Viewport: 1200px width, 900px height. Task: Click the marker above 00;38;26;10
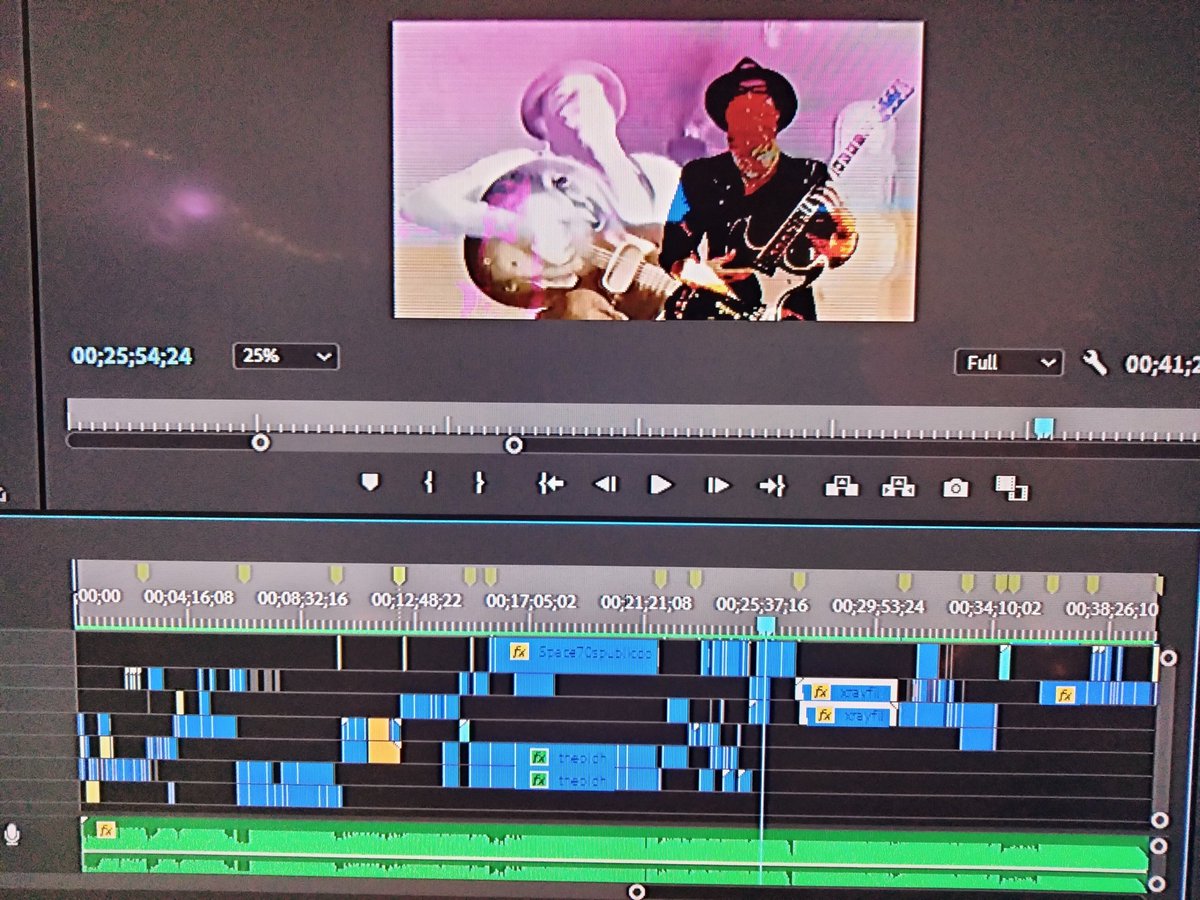1093,583
